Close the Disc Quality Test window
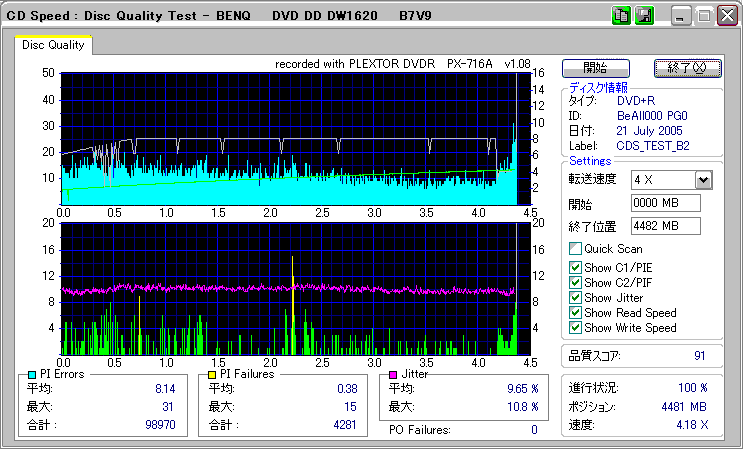Screen dimensions: 743x449 725,16
